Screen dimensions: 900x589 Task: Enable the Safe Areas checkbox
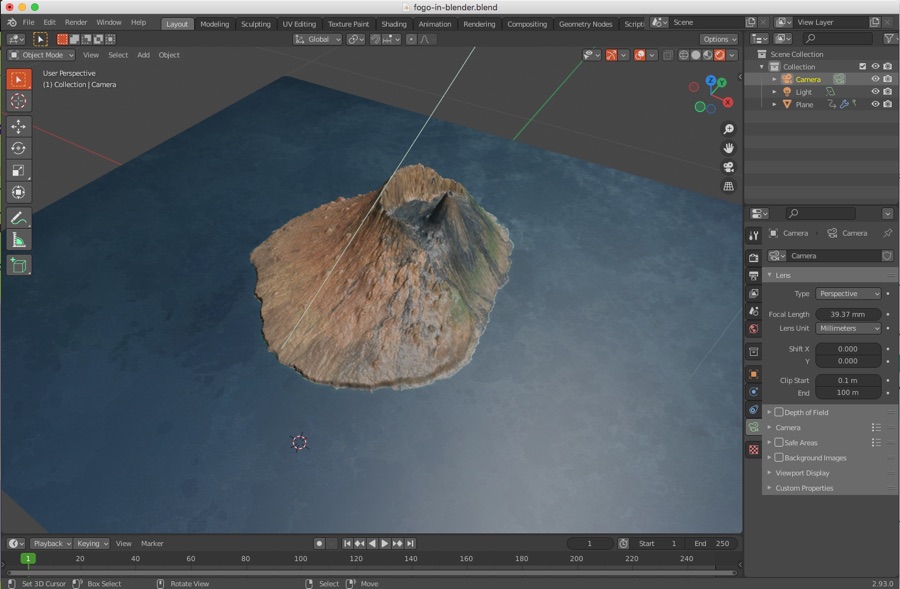(779, 442)
